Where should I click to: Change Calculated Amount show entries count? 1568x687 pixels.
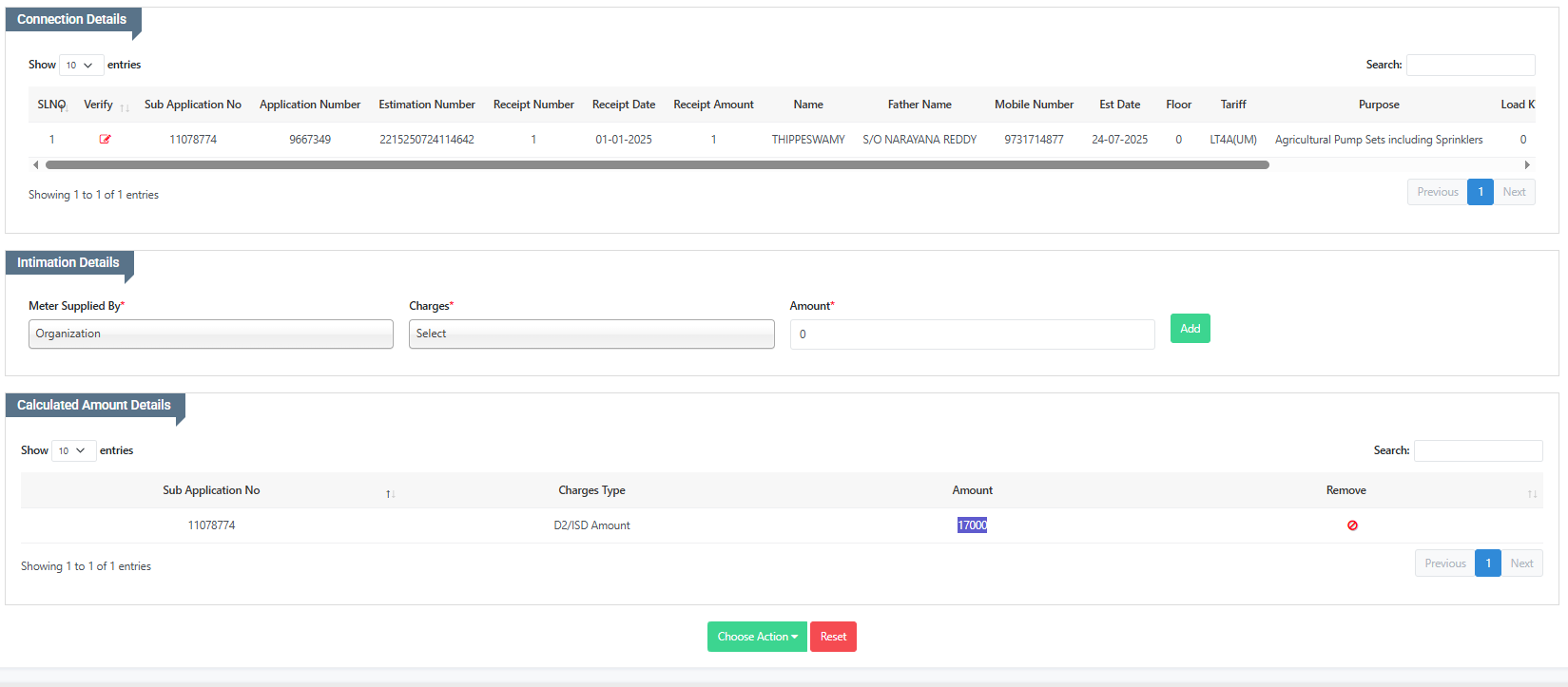[72, 451]
